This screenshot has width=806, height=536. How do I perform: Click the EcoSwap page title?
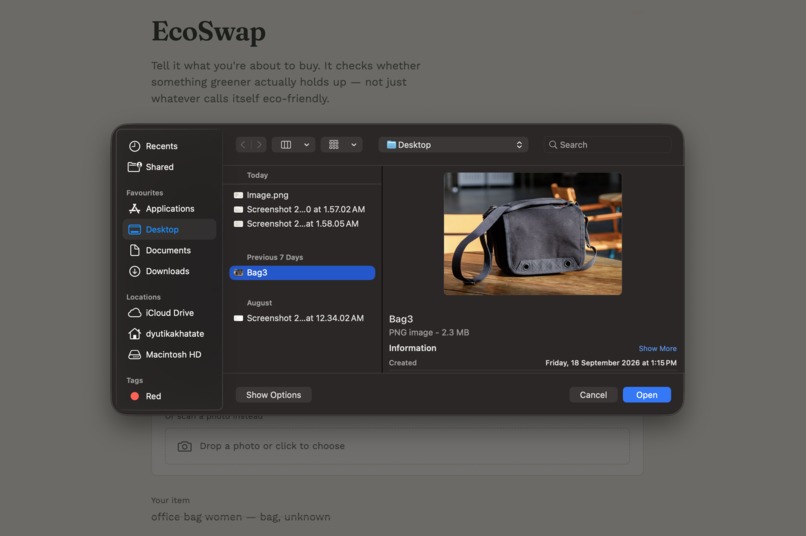tap(209, 31)
